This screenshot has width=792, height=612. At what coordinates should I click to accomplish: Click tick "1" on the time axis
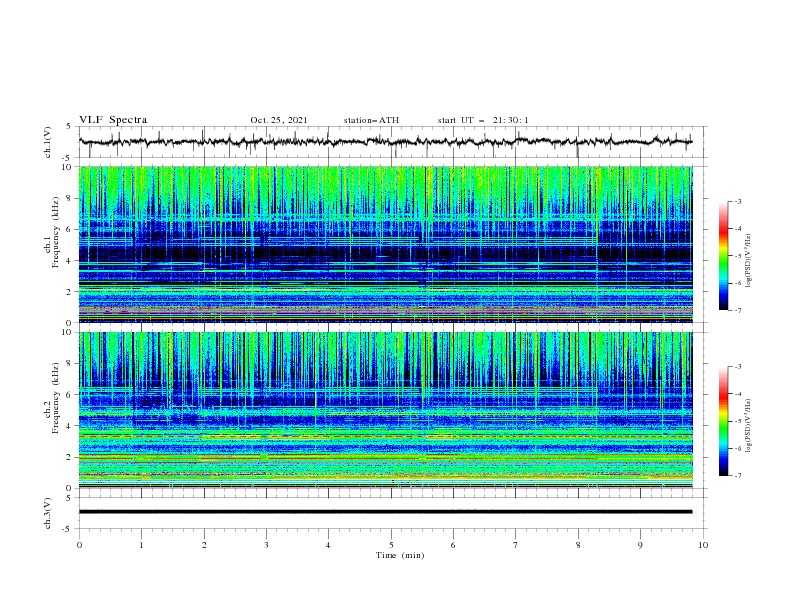coord(141,545)
